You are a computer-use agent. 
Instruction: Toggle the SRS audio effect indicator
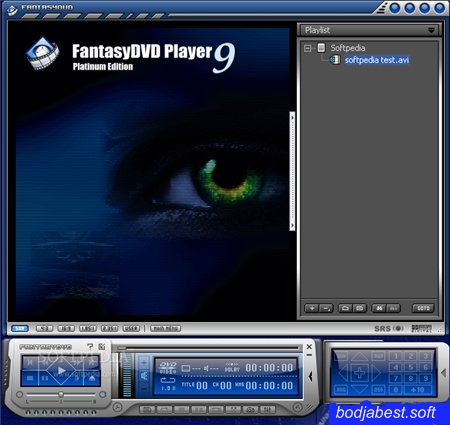[389, 329]
